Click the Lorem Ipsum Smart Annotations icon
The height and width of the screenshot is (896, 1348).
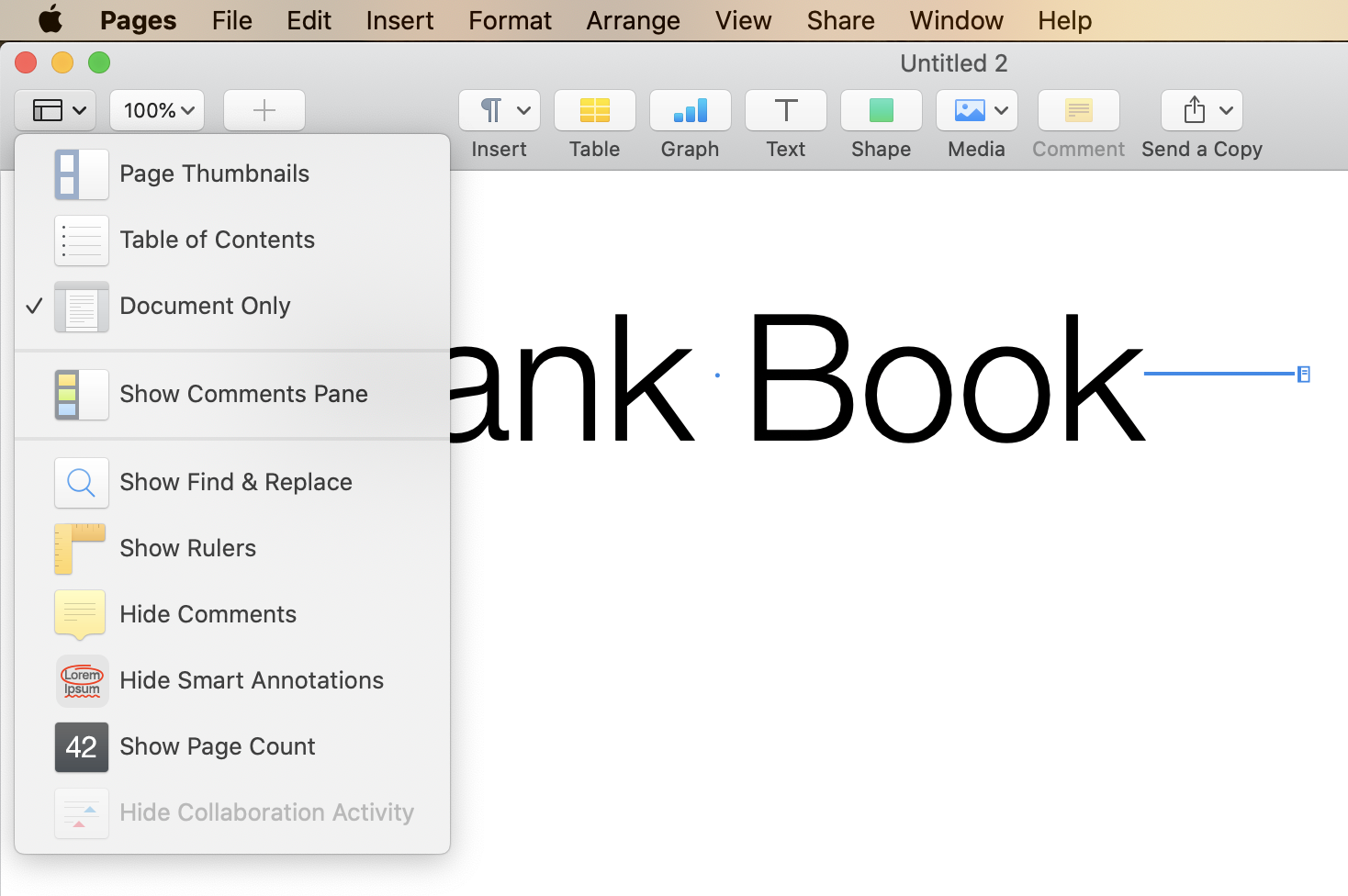(x=81, y=681)
